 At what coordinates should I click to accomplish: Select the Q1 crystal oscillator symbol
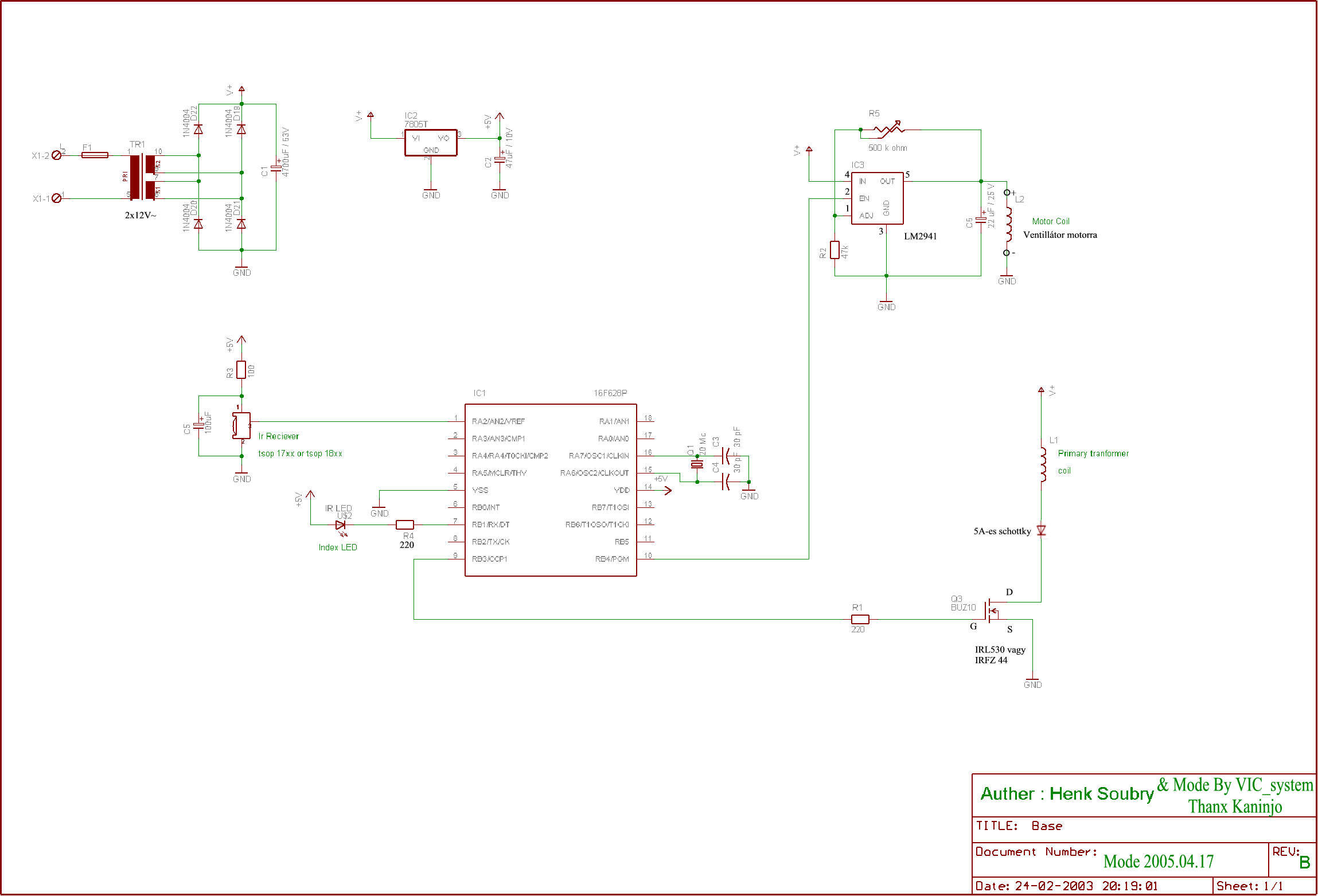(x=697, y=464)
